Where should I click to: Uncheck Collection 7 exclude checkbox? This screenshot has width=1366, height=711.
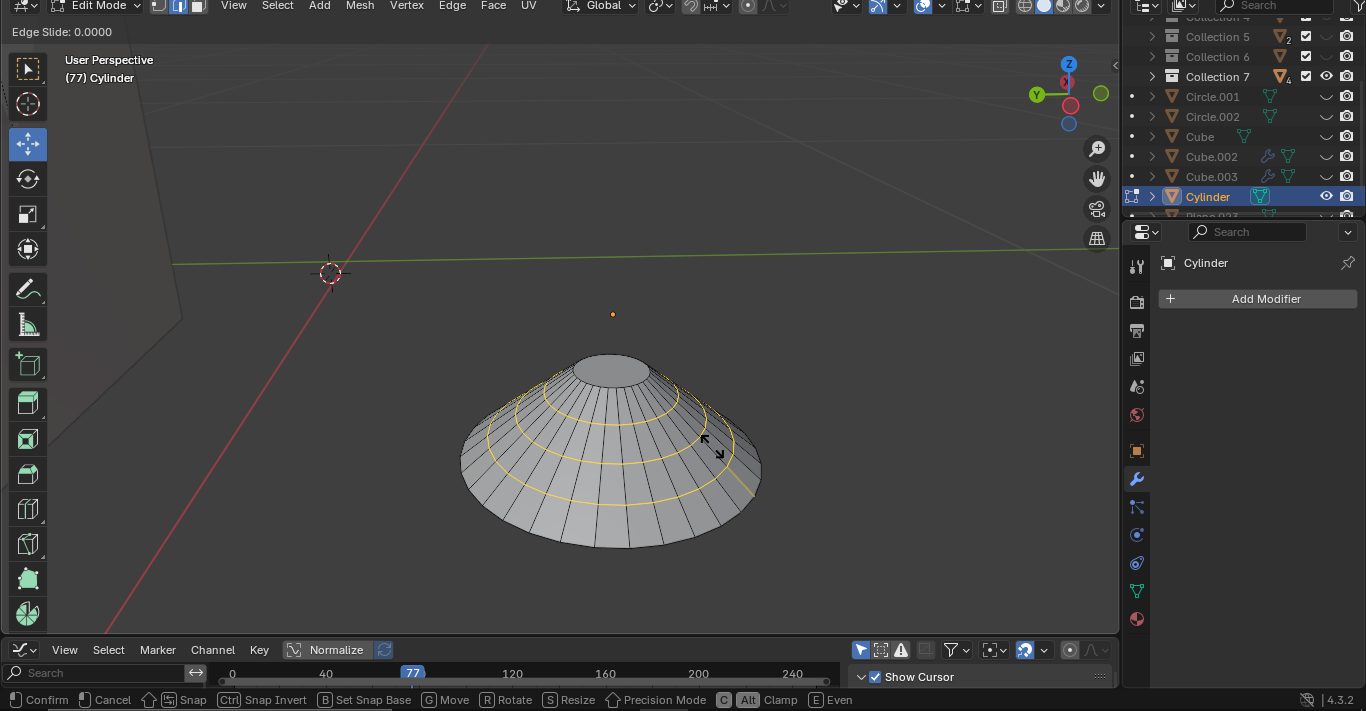point(1306,77)
